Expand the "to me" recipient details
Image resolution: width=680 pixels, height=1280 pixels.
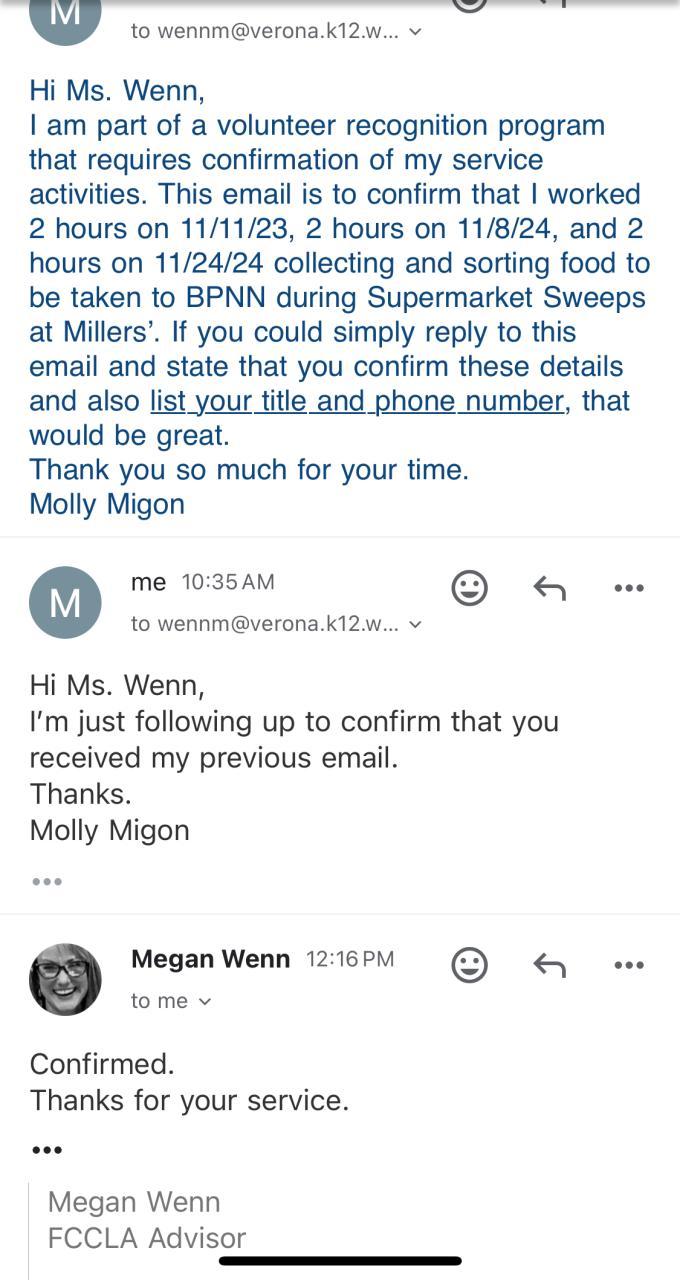205,1002
